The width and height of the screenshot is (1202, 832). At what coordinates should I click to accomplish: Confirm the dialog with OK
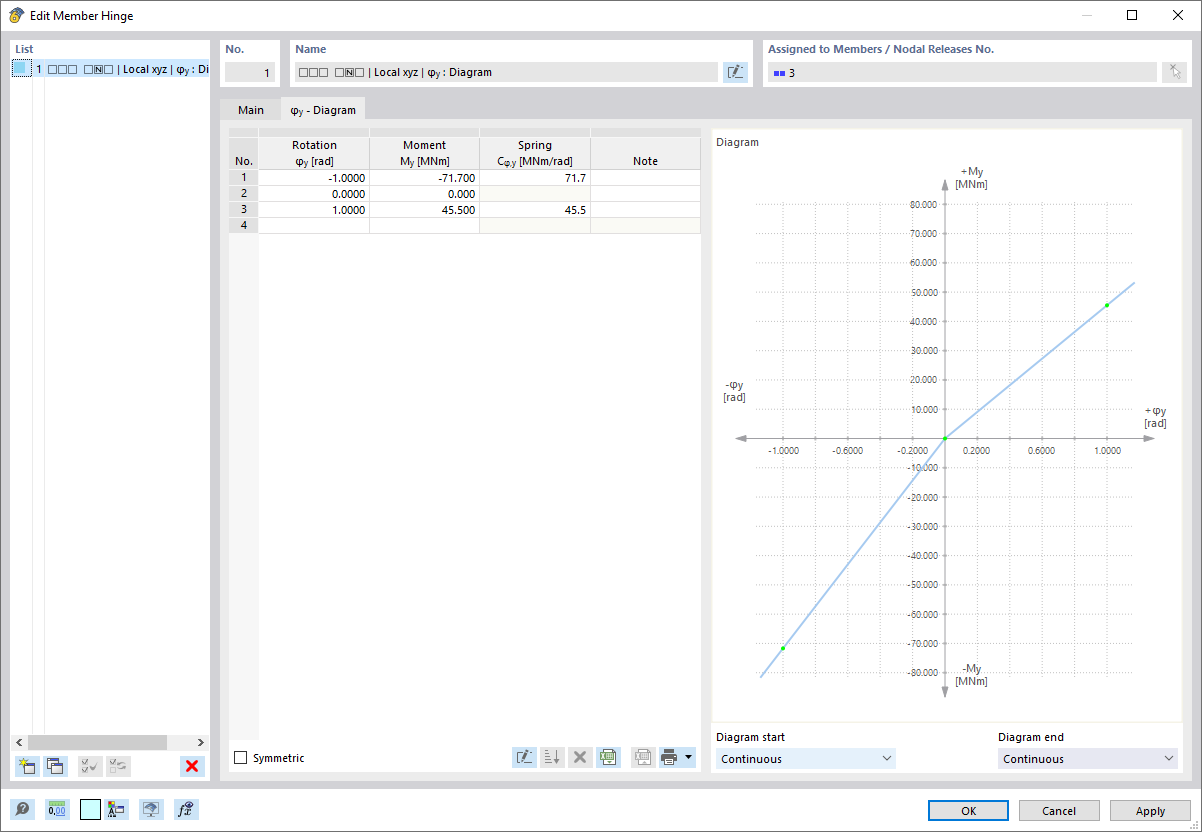click(967, 810)
